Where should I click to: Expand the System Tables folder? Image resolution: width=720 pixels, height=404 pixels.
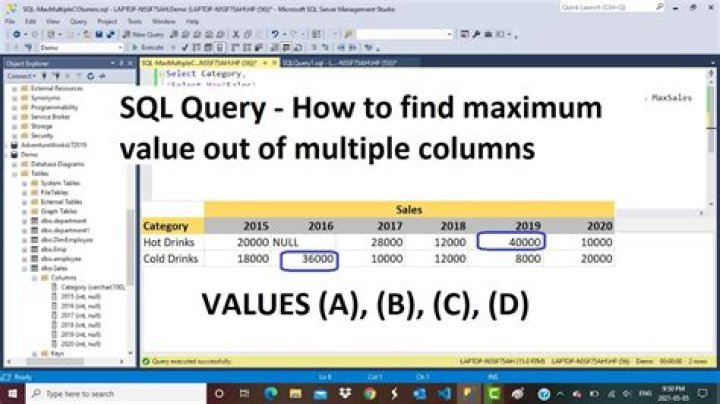(24, 183)
